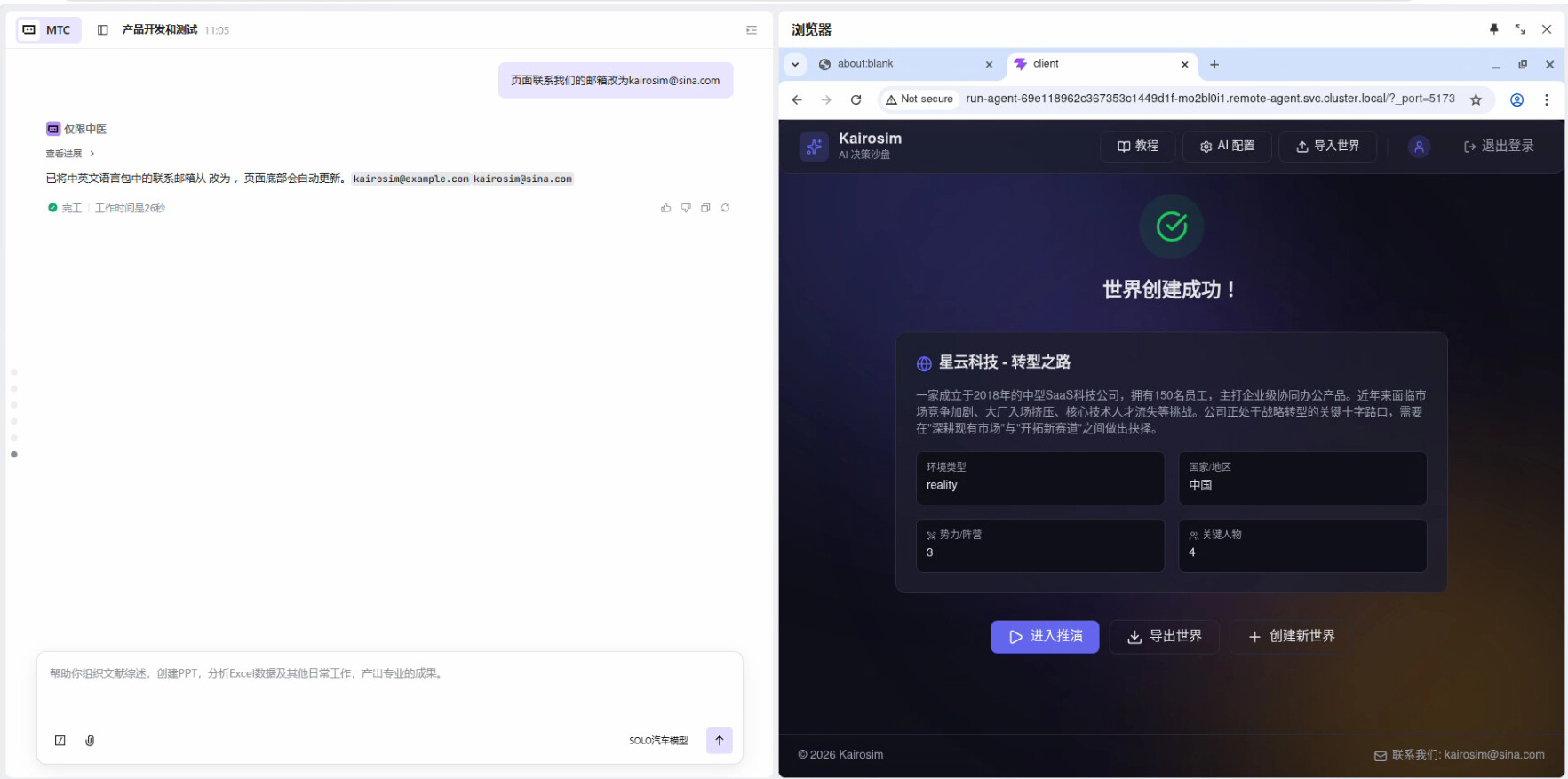Click the thumbs up feedback icon
Screen dimensions: 1568x779
tap(665, 208)
